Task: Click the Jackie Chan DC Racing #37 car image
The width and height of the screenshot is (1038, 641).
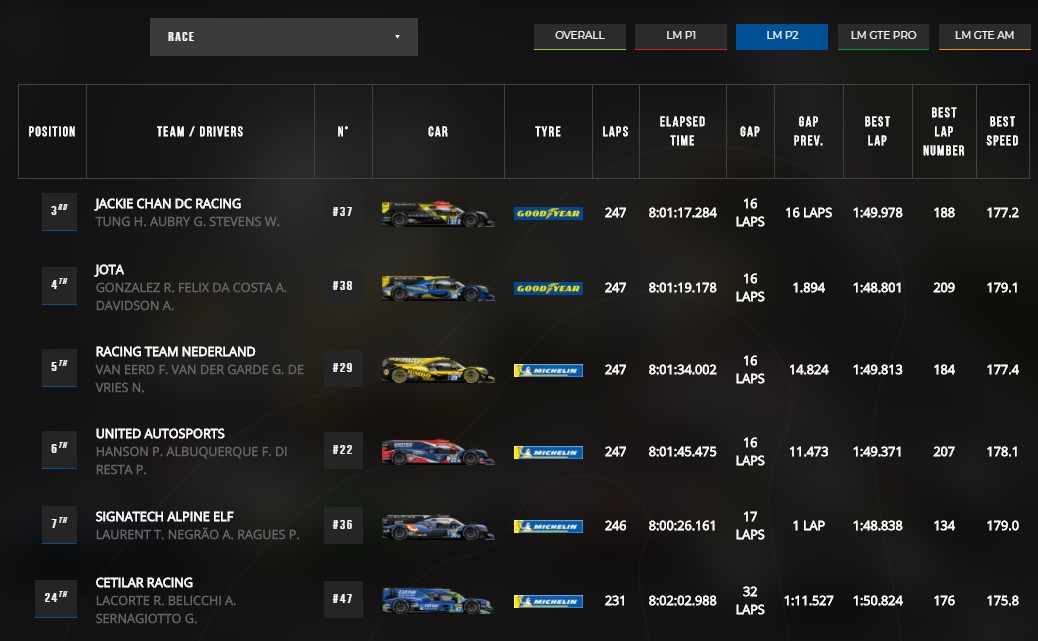Action: 438,214
